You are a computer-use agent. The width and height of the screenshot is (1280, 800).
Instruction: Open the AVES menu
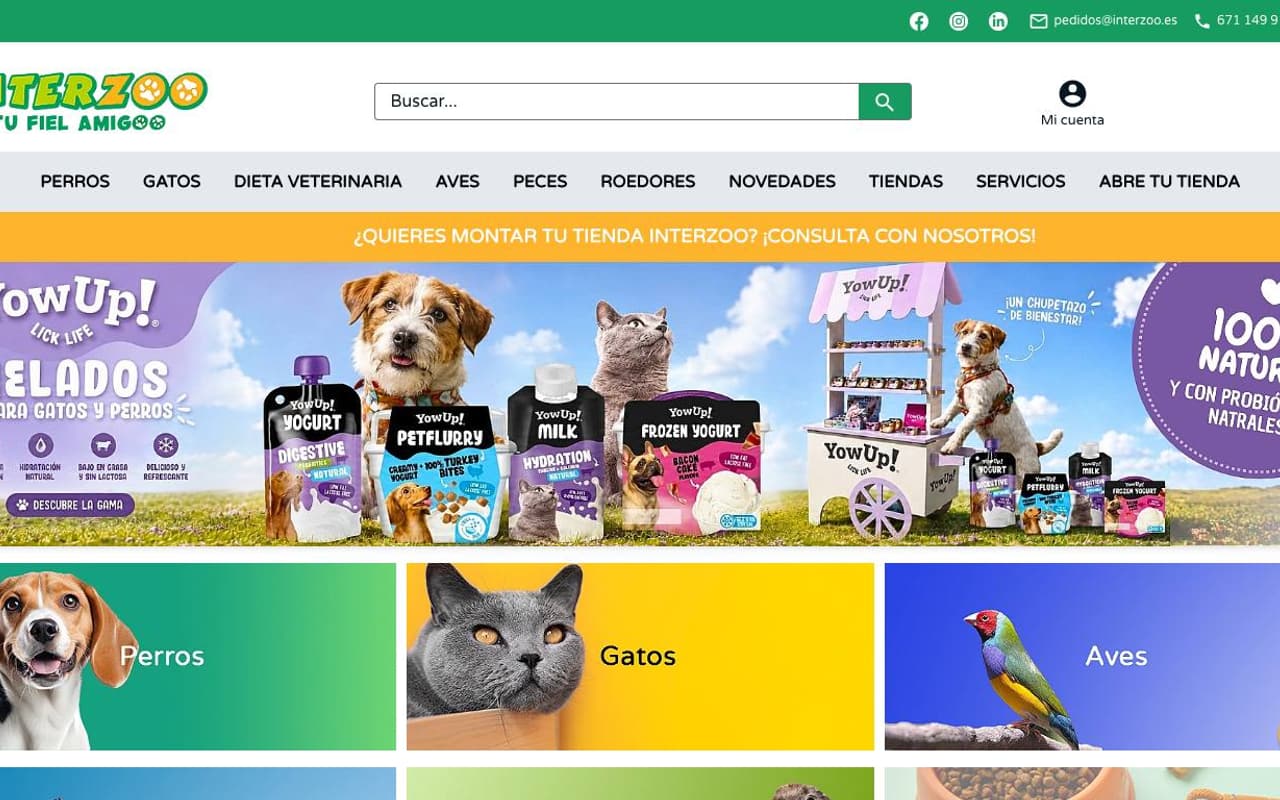[x=457, y=181]
